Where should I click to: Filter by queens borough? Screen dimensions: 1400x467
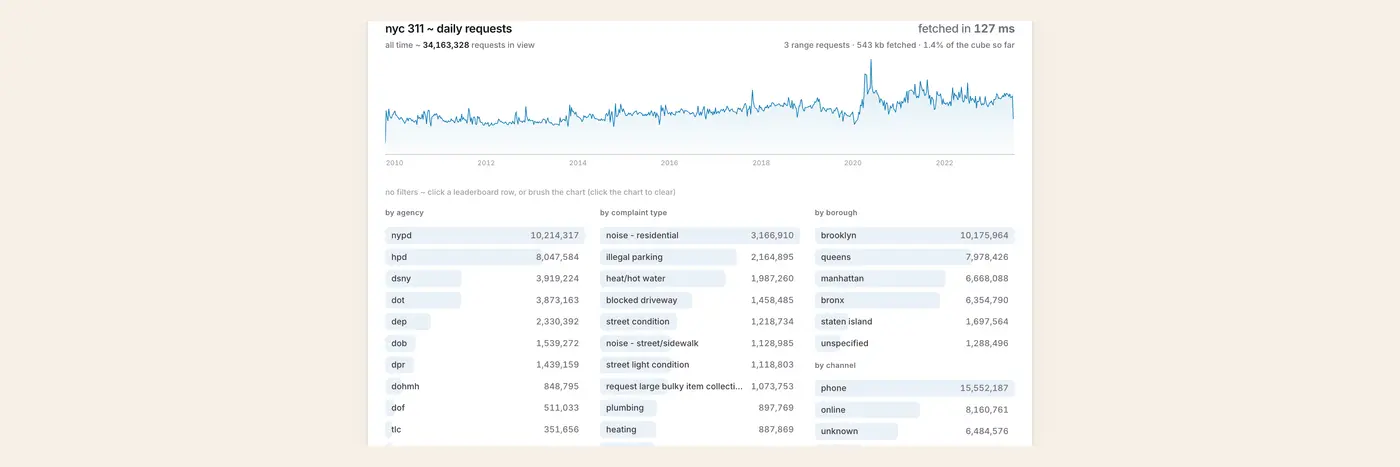coord(915,257)
